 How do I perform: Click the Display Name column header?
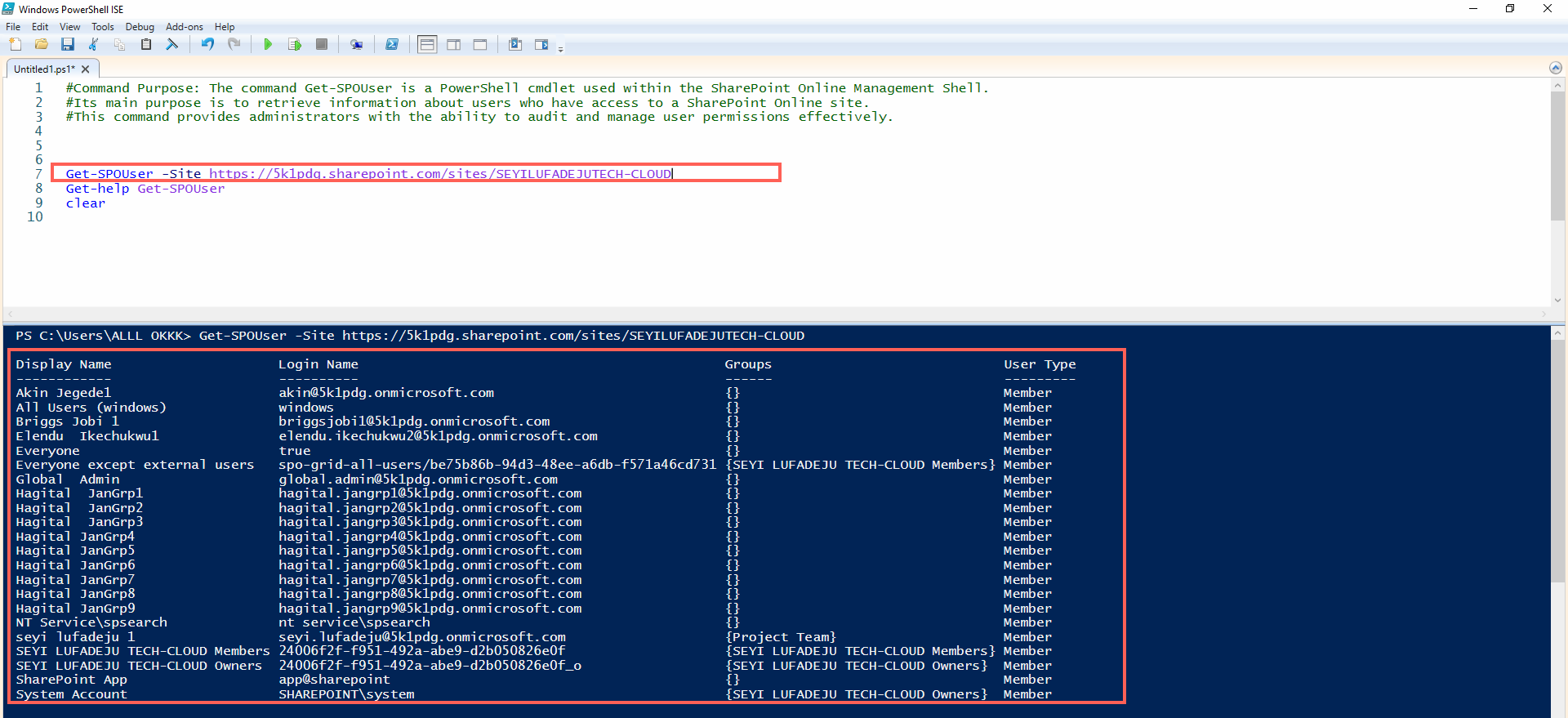pos(64,364)
